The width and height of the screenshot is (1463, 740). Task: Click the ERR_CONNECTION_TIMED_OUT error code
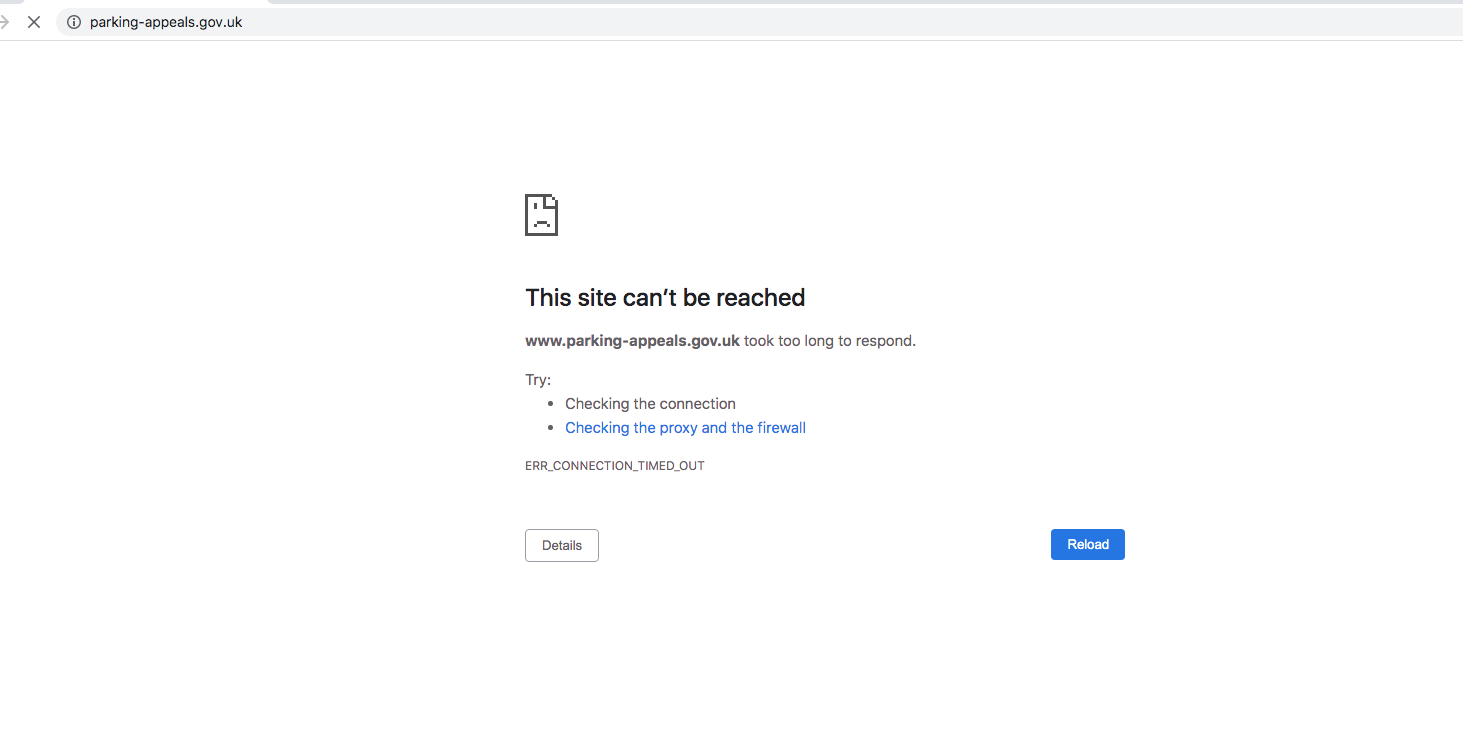click(614, 466)
